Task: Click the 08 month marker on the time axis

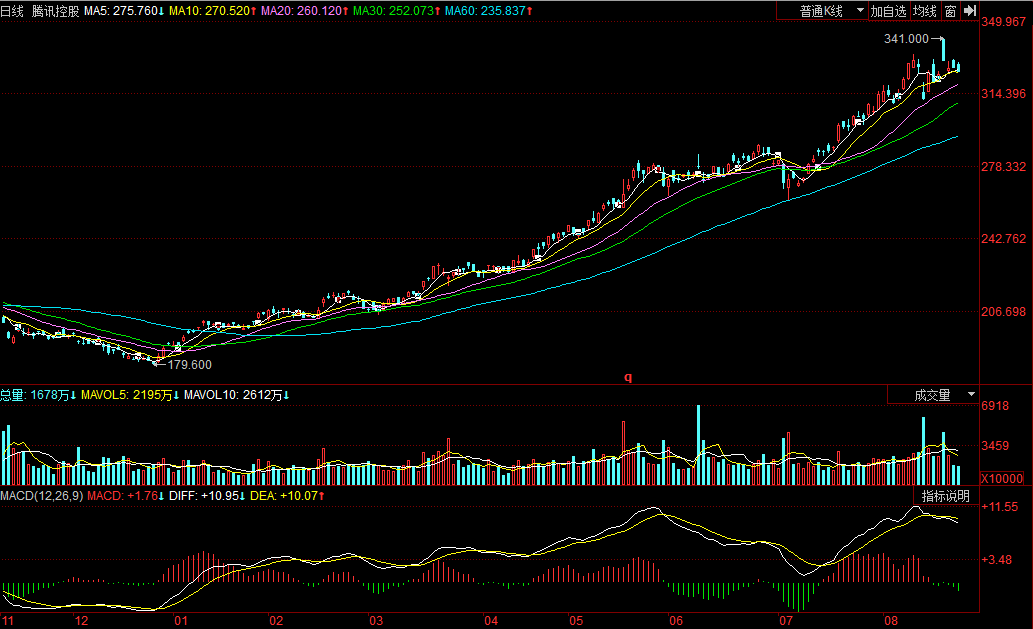Action: [x=891, y=620]
